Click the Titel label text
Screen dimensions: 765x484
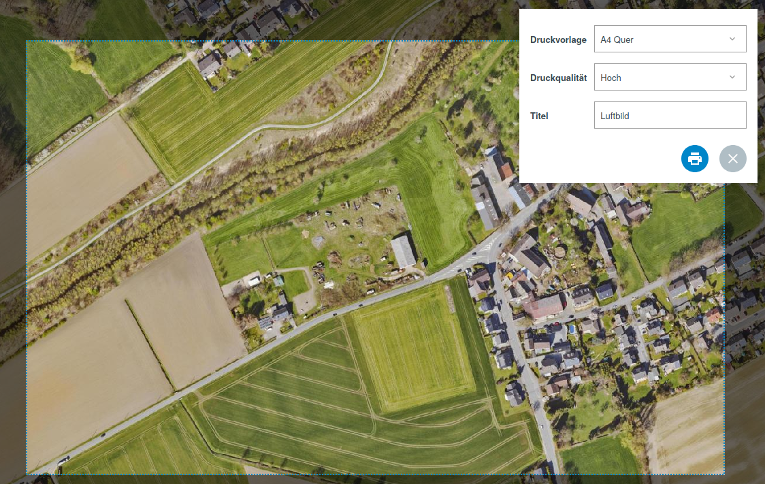(540, 115)
